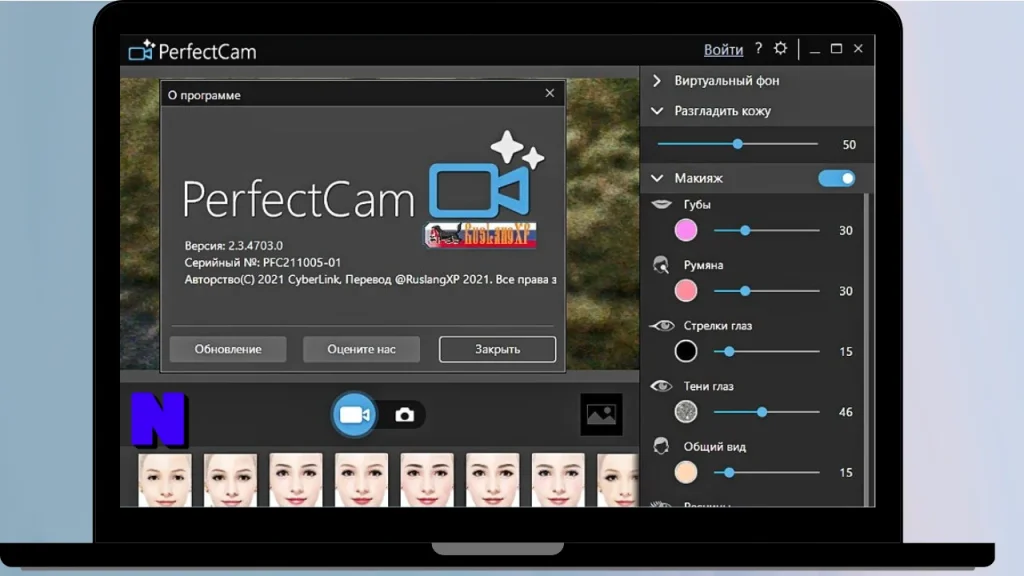Click the Общий вид value 15

point(846,473)
